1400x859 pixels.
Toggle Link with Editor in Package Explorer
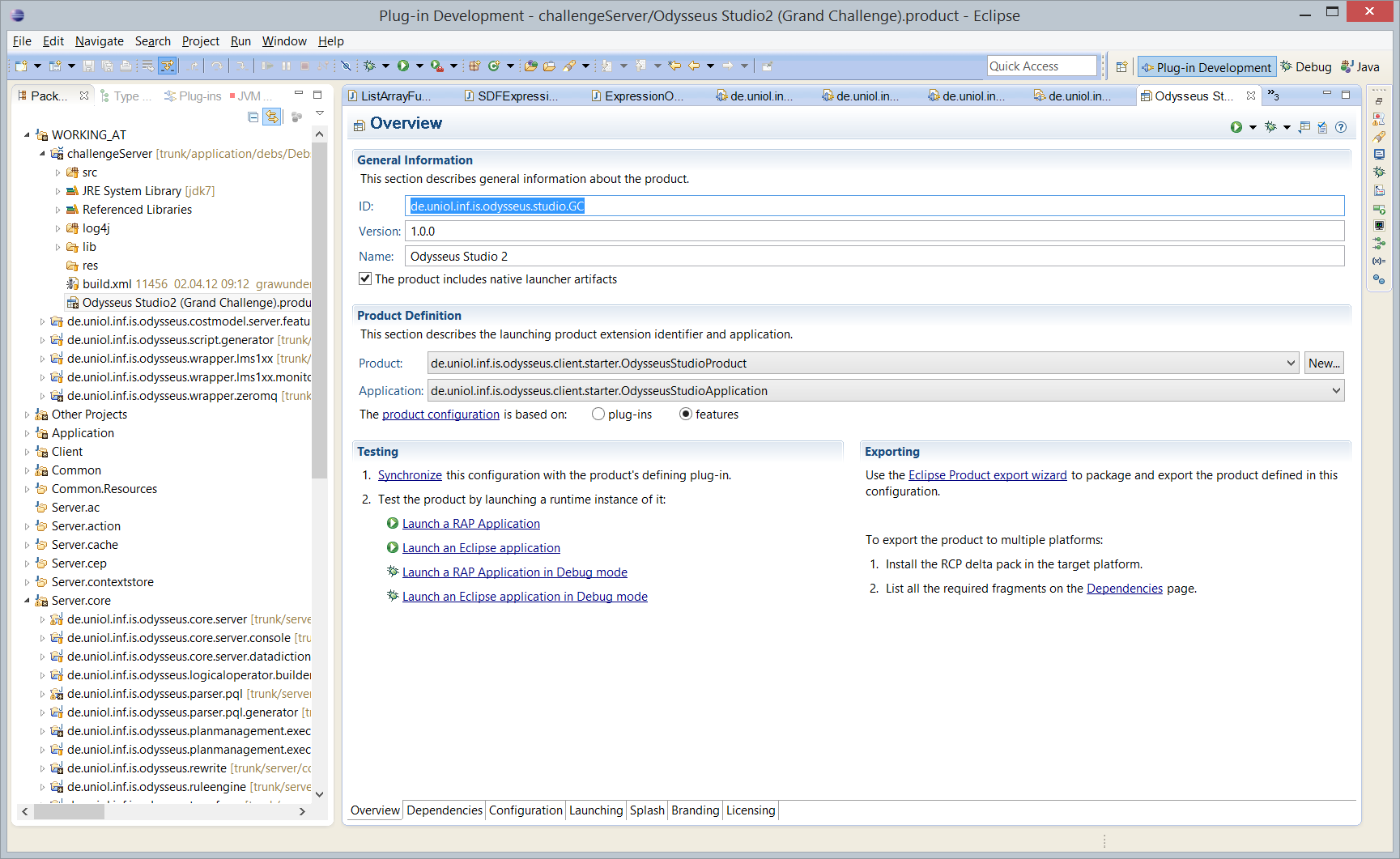(272, 117)
